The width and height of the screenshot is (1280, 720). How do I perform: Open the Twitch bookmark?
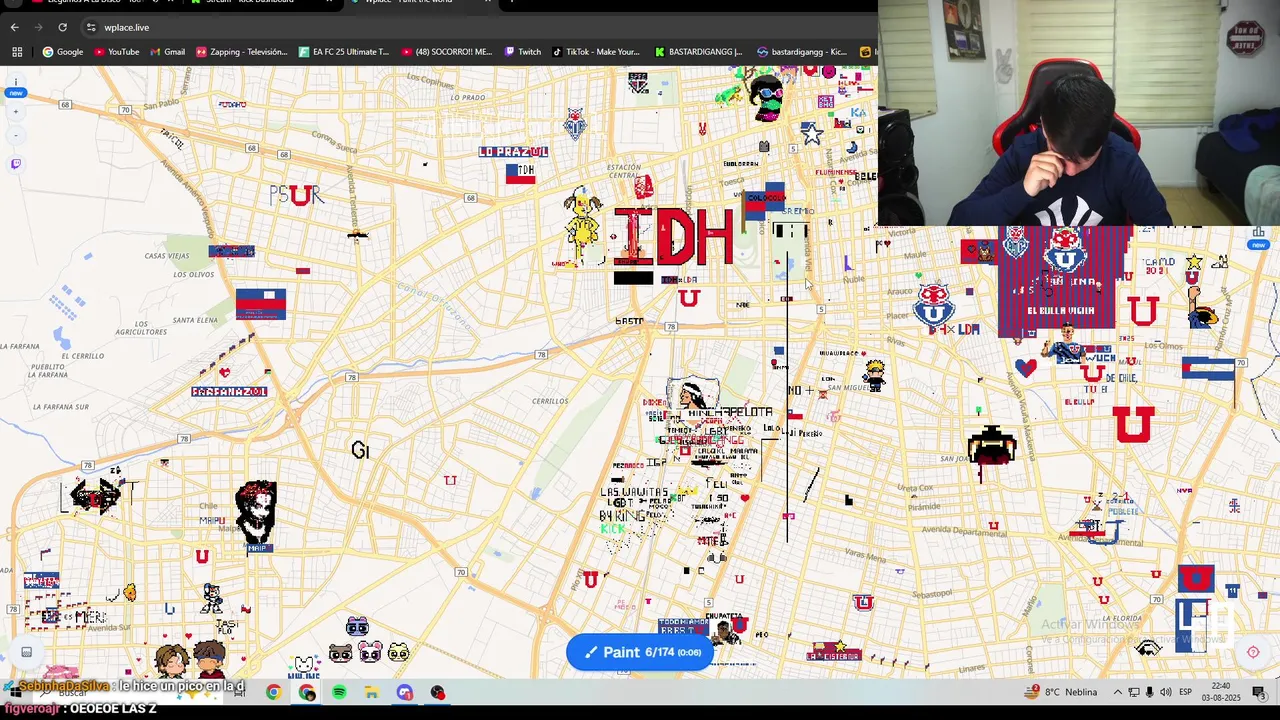(x=522, y=52)
